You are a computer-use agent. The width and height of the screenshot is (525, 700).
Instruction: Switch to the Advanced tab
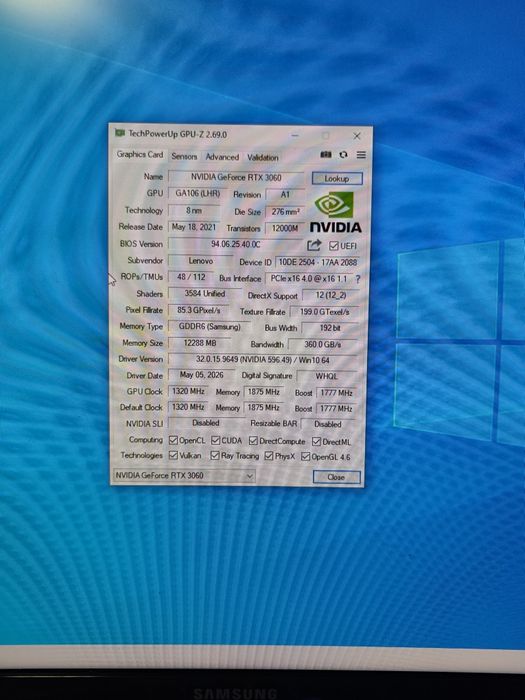pyautogui.click(x=222, y=157)
